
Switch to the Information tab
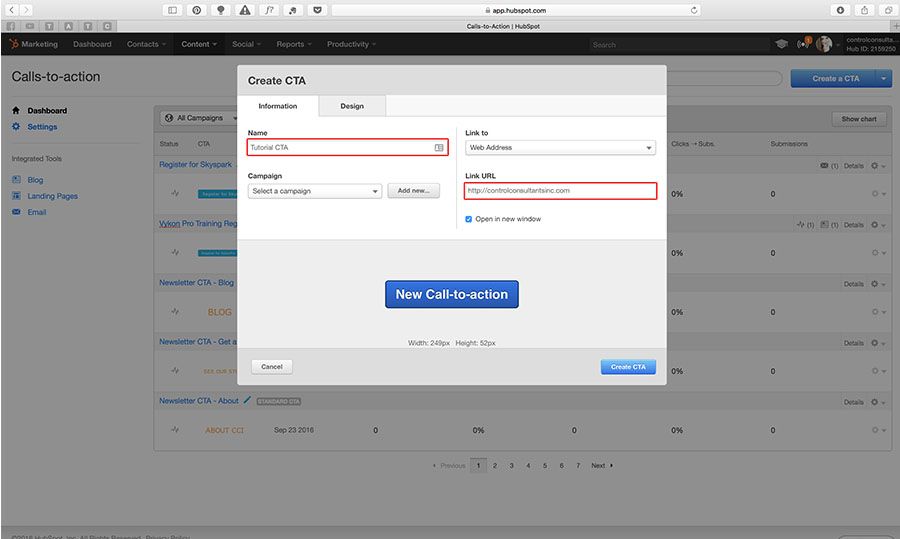tap(278, 106)
